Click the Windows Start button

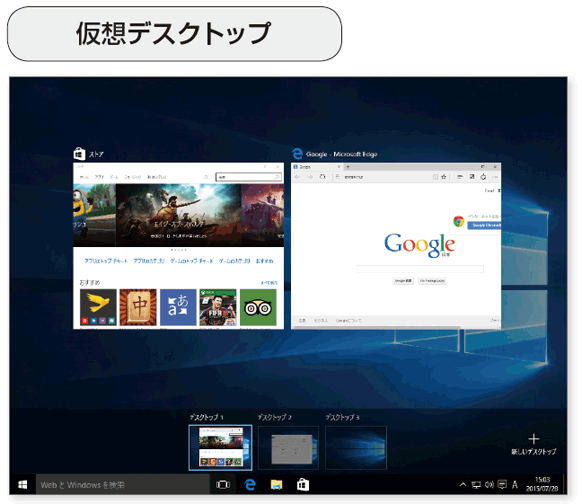pyautogui.click(x=22, y=485)
